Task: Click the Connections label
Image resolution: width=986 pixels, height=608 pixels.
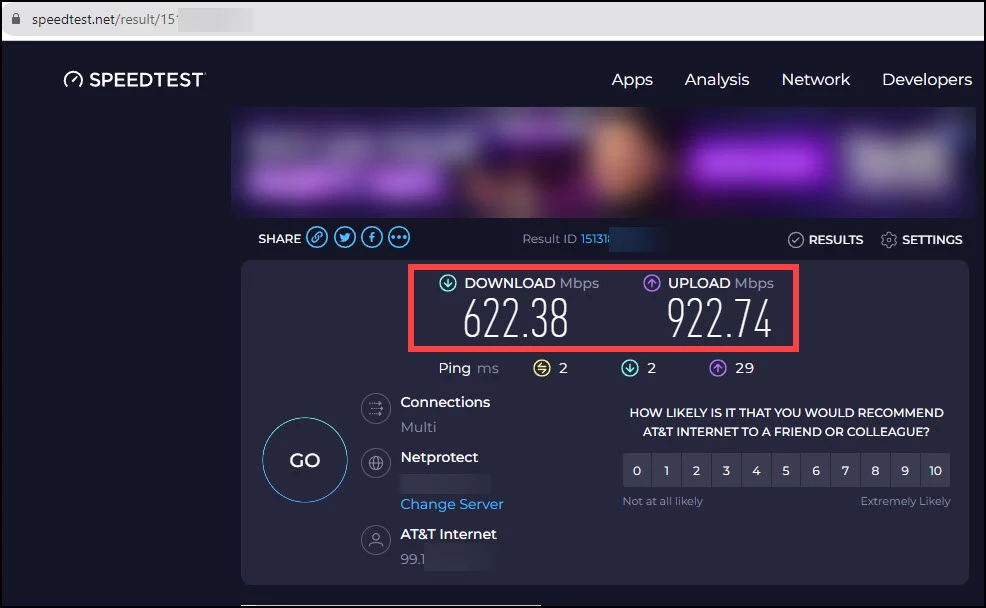Action: click(x=445, y=402)
